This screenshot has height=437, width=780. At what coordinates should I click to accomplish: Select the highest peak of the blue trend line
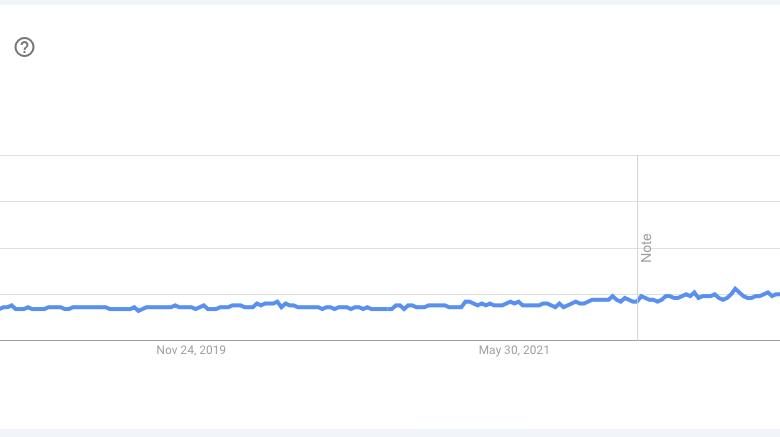[x=735, y=289]
